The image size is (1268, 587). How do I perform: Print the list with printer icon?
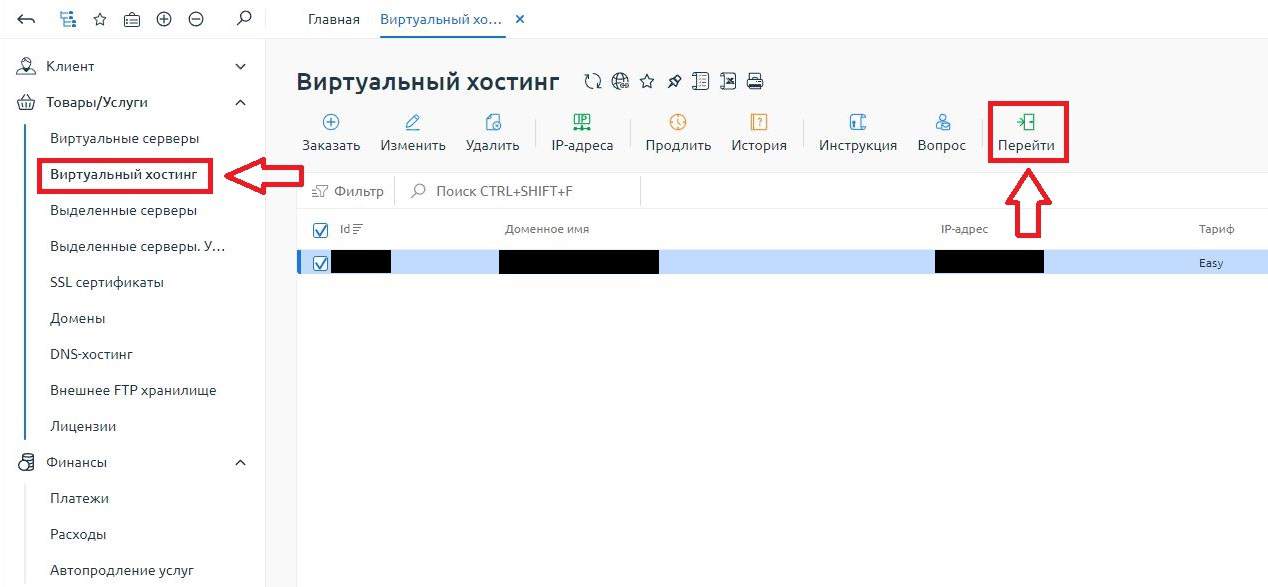coord(756,82)
